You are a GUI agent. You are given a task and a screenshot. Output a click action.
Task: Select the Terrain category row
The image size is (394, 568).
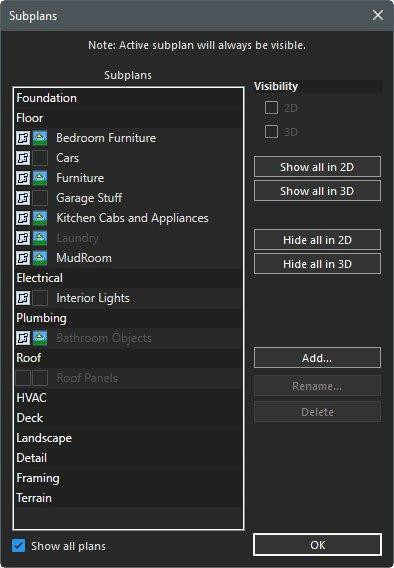[129, 498]
